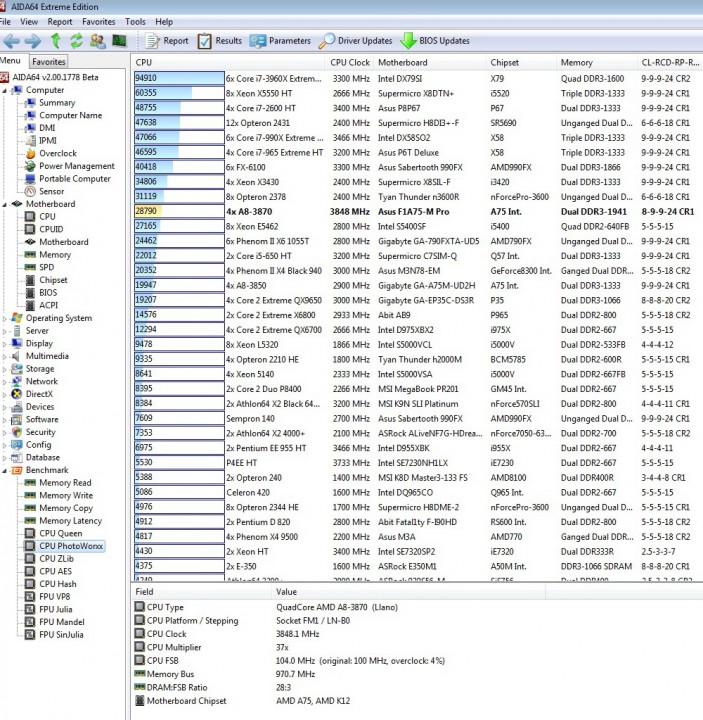Open the Tools menu

(x=135, y=22)
